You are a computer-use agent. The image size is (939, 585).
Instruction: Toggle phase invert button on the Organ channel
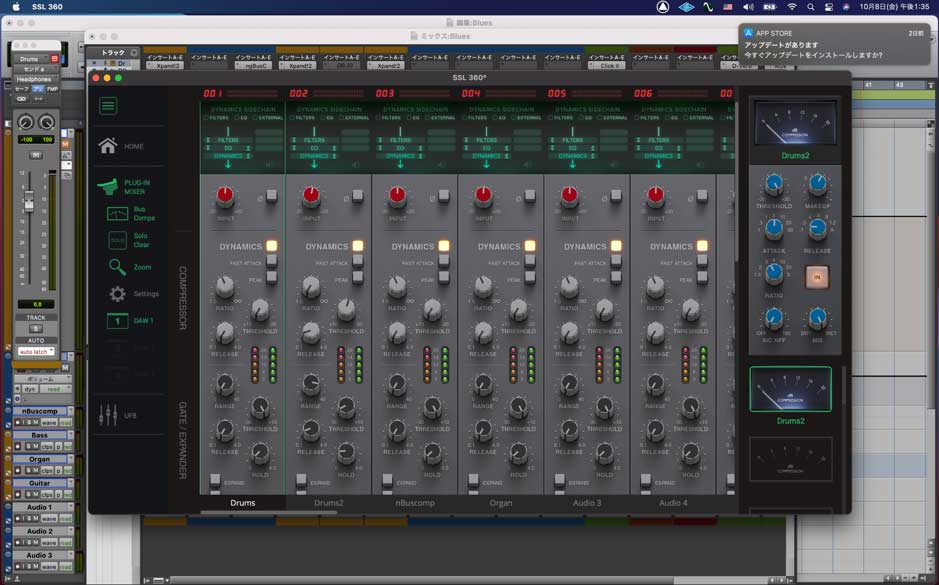click(x=530, y=196)
